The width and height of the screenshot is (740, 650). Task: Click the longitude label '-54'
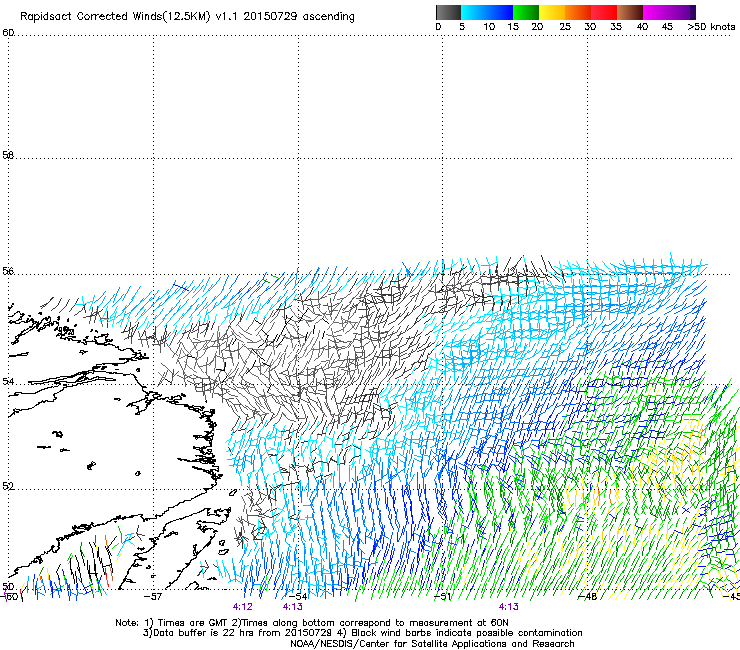tap(298, 597)
